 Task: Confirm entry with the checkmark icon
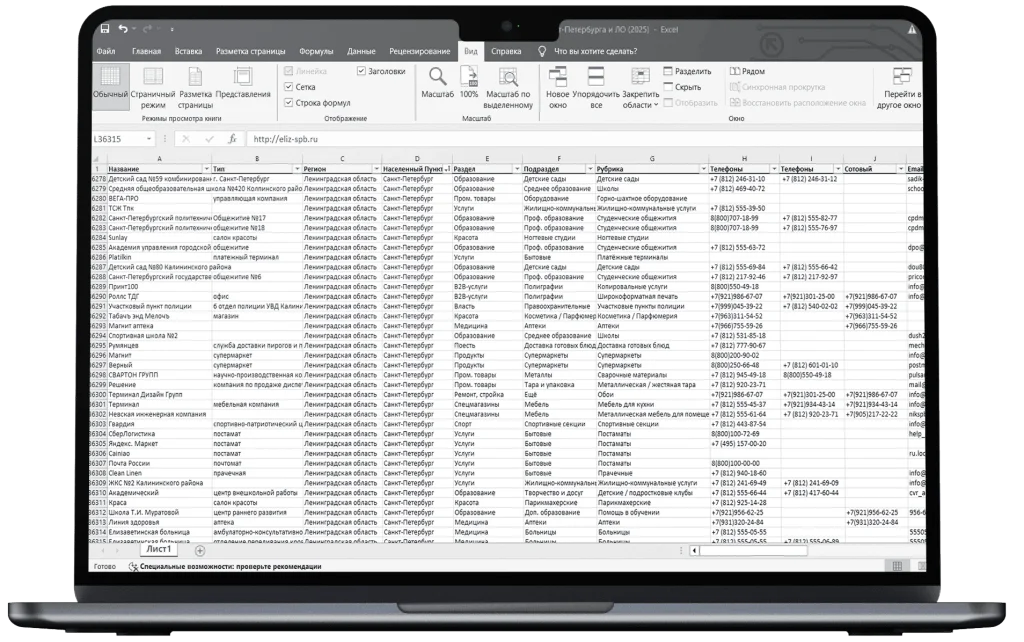(x=209, y=139)
